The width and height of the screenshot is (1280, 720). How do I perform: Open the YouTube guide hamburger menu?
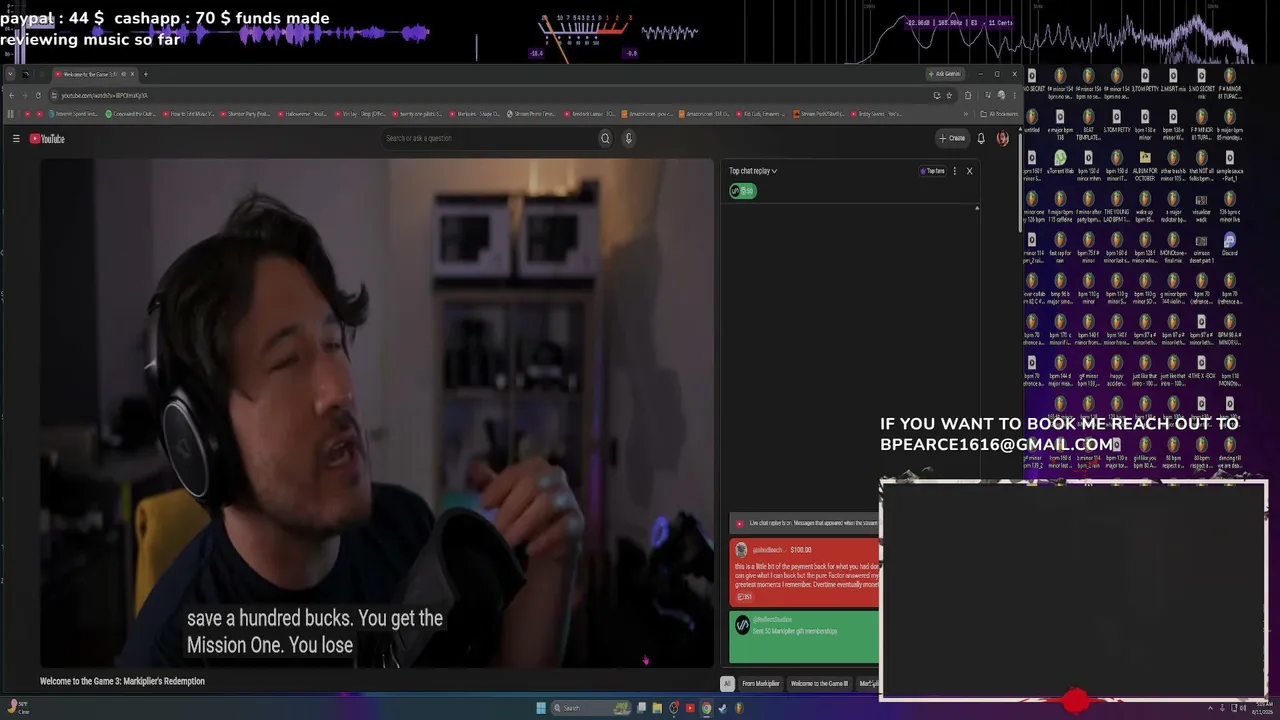[16, 139]
